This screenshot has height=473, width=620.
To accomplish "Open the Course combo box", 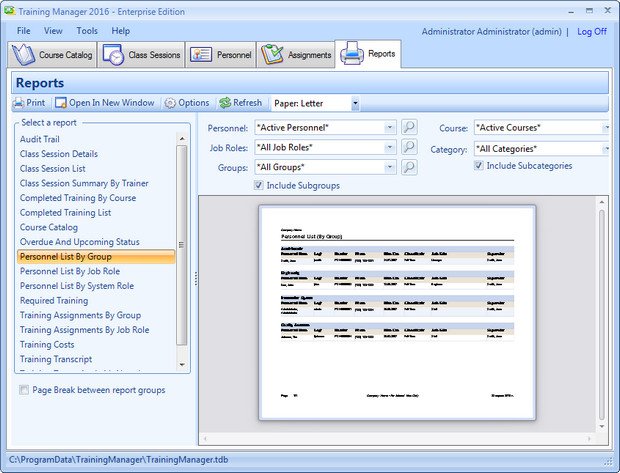I will point(541,127).
